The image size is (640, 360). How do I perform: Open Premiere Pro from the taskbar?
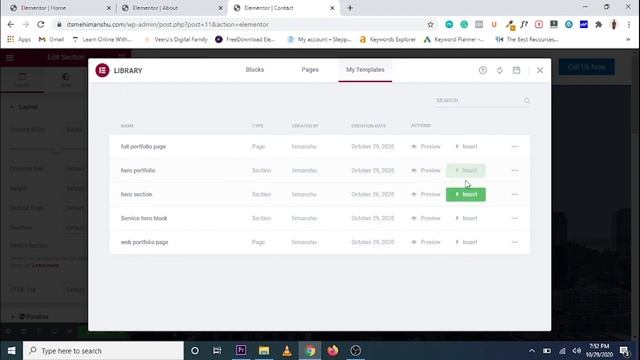click(241, 351)
